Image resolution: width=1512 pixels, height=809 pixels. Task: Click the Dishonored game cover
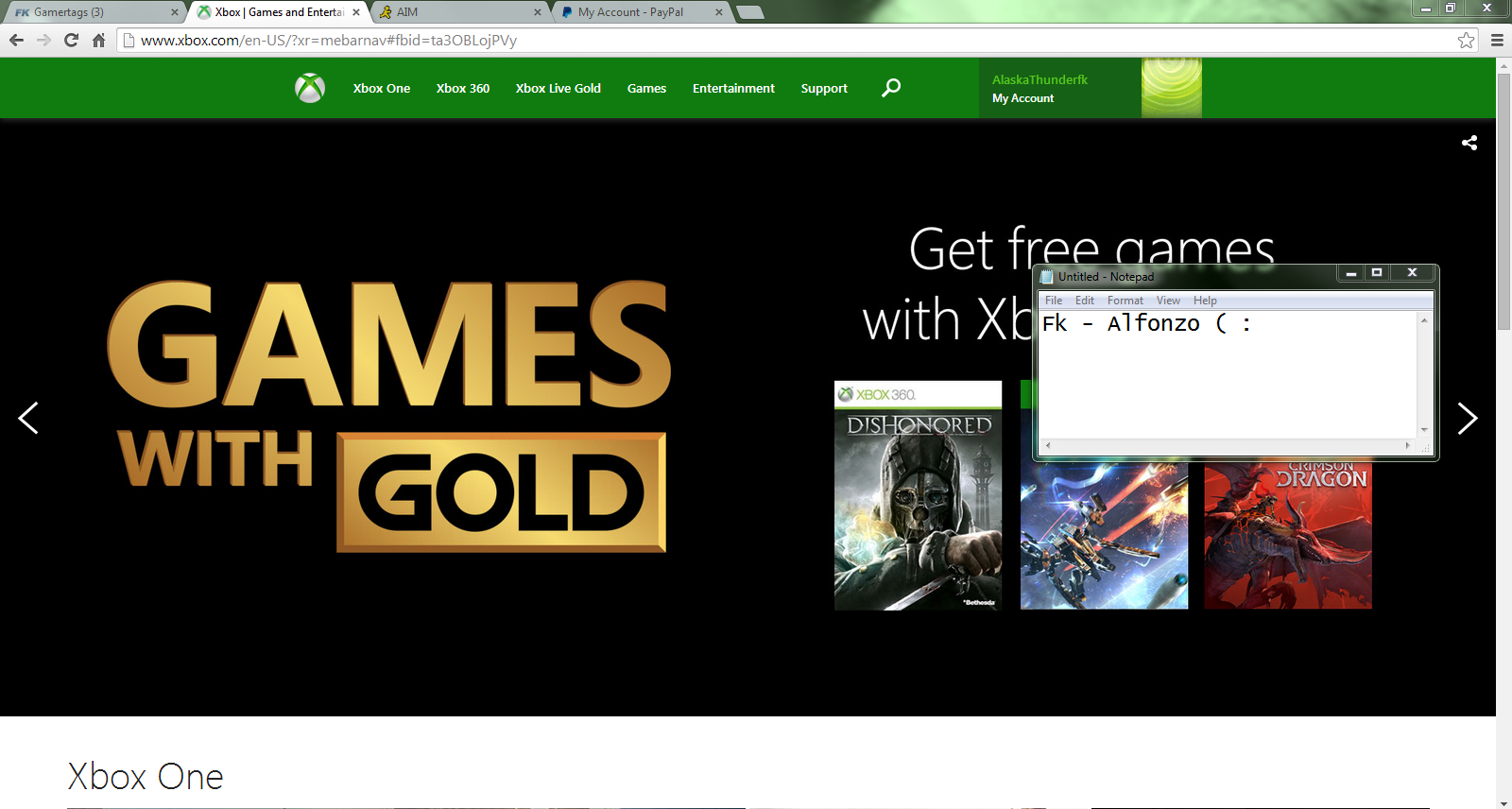point(918,495)
